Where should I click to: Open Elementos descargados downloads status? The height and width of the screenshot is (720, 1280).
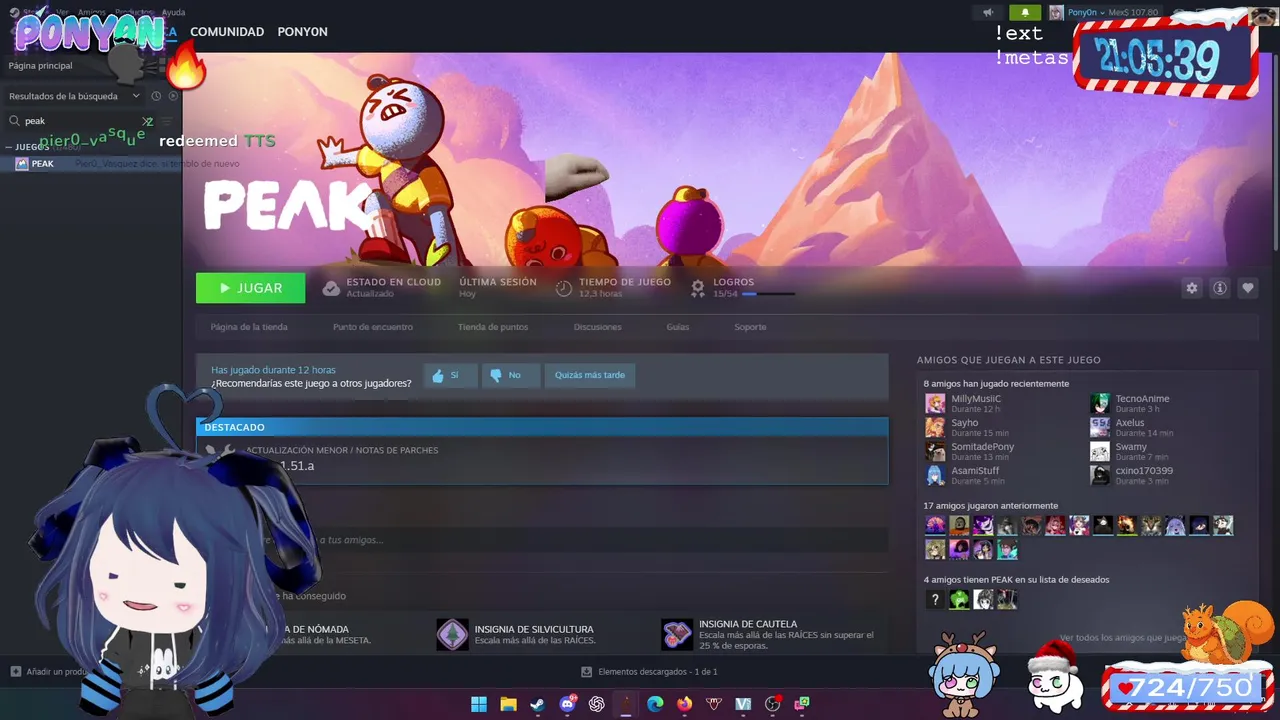pos(650,672)
